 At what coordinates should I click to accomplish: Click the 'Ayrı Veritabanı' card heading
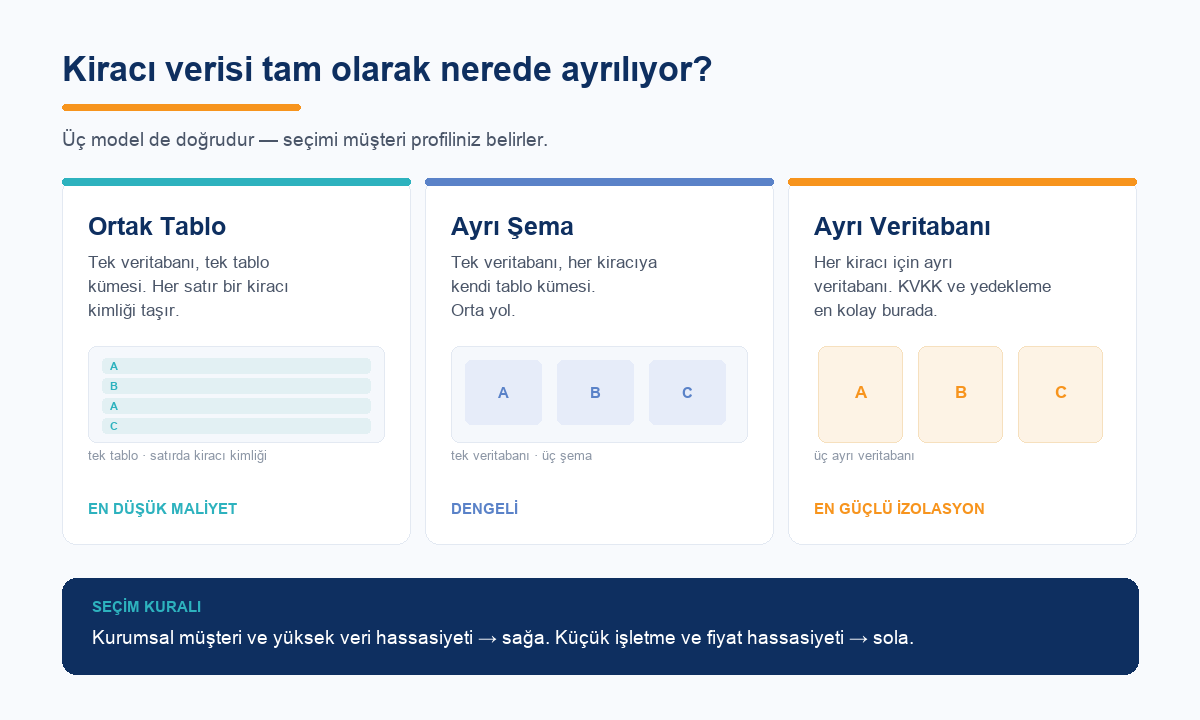point(902,226)
